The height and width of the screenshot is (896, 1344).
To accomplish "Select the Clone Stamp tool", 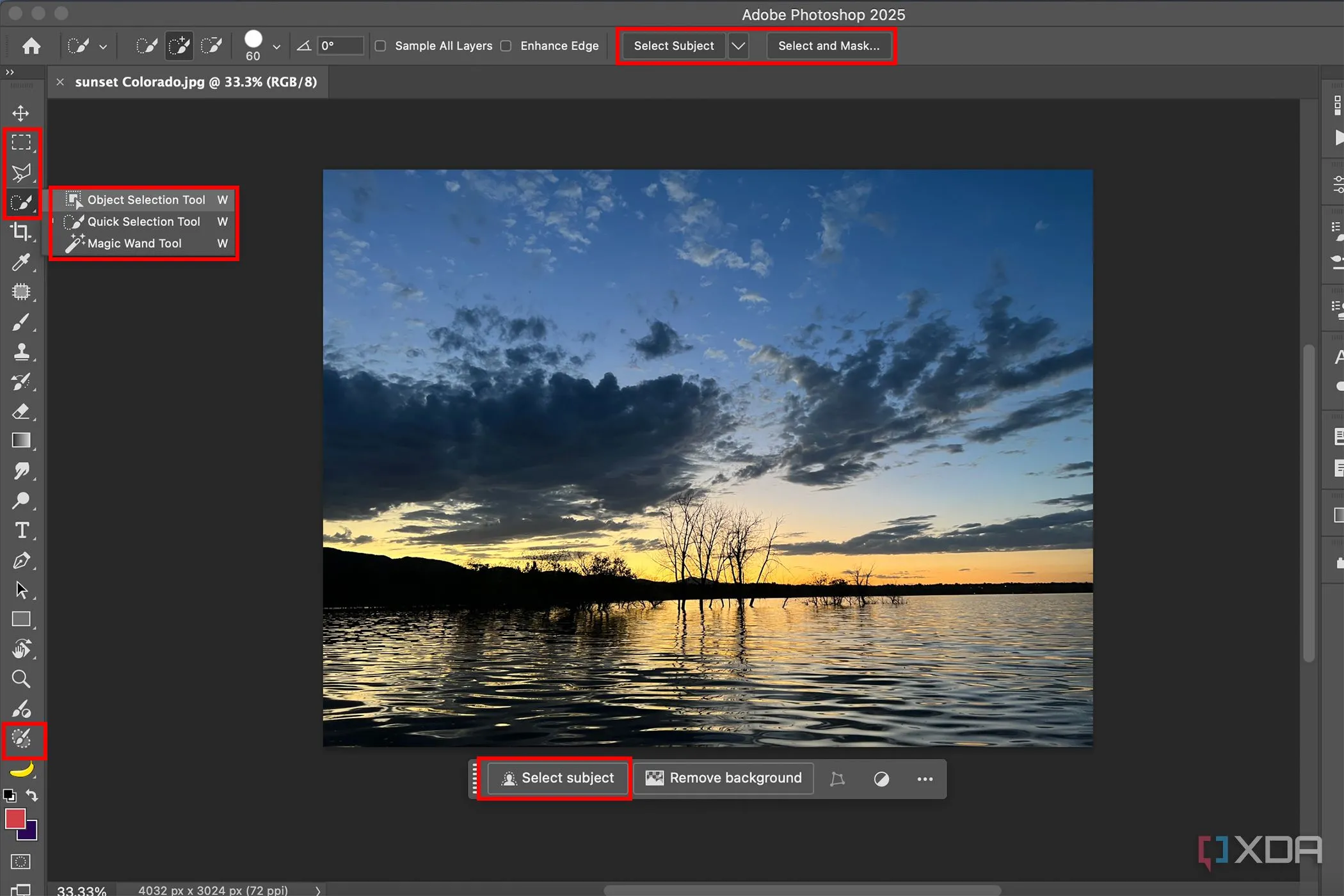I will (x=21, y=351).
